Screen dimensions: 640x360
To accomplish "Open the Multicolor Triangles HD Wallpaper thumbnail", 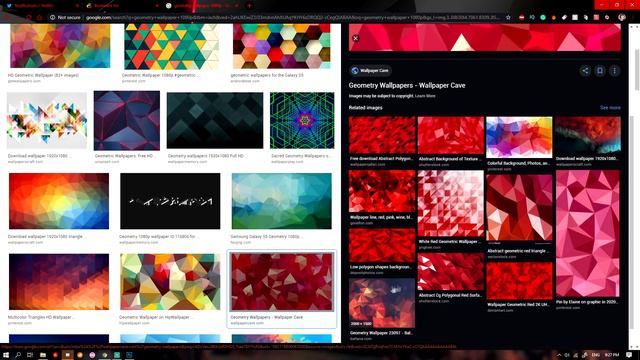I will [x=59, y=282].
